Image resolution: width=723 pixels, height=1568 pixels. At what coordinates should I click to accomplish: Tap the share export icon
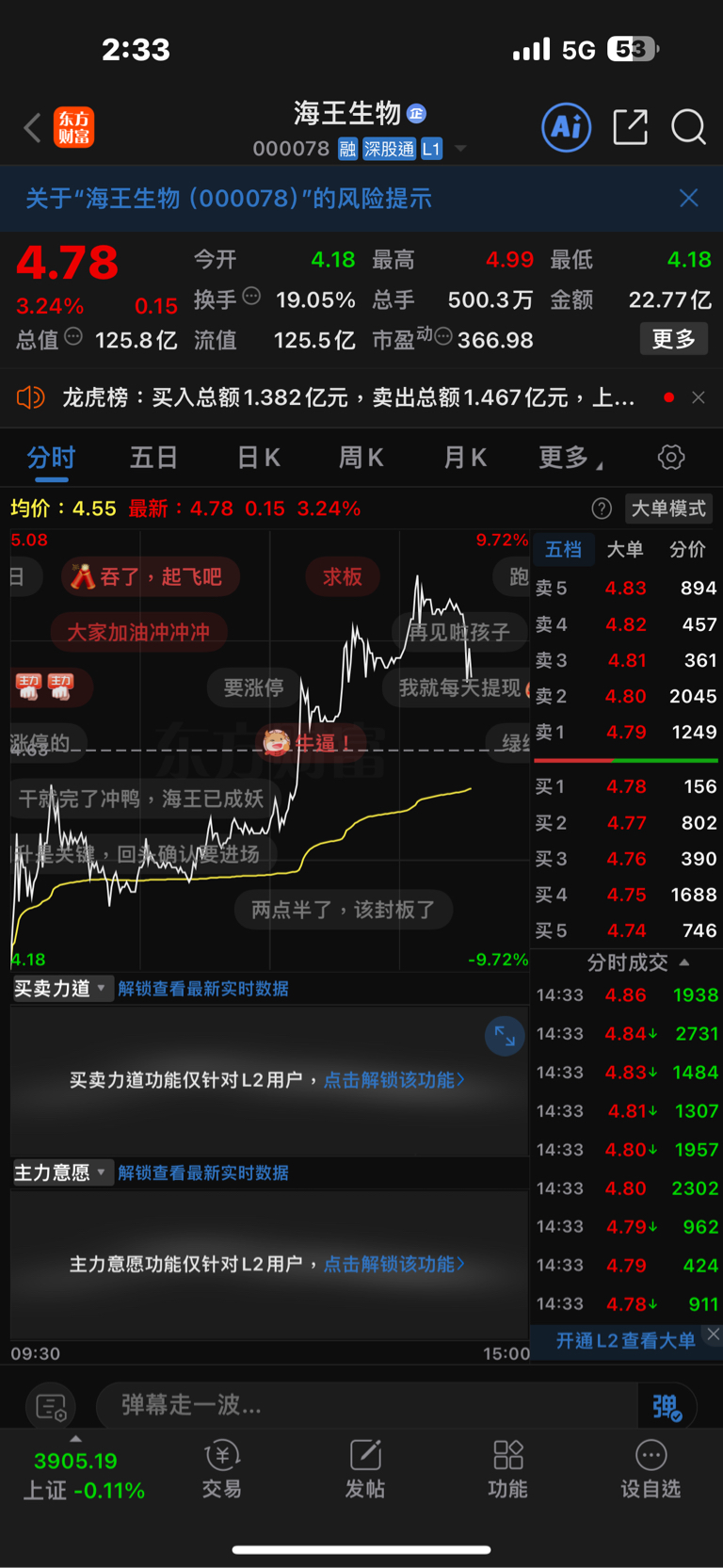(x=630, y=126)
